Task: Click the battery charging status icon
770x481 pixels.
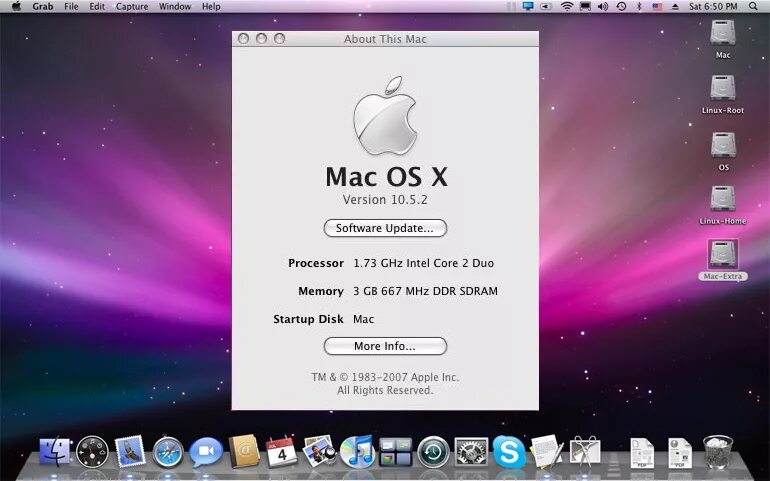Action: [546, 6]
